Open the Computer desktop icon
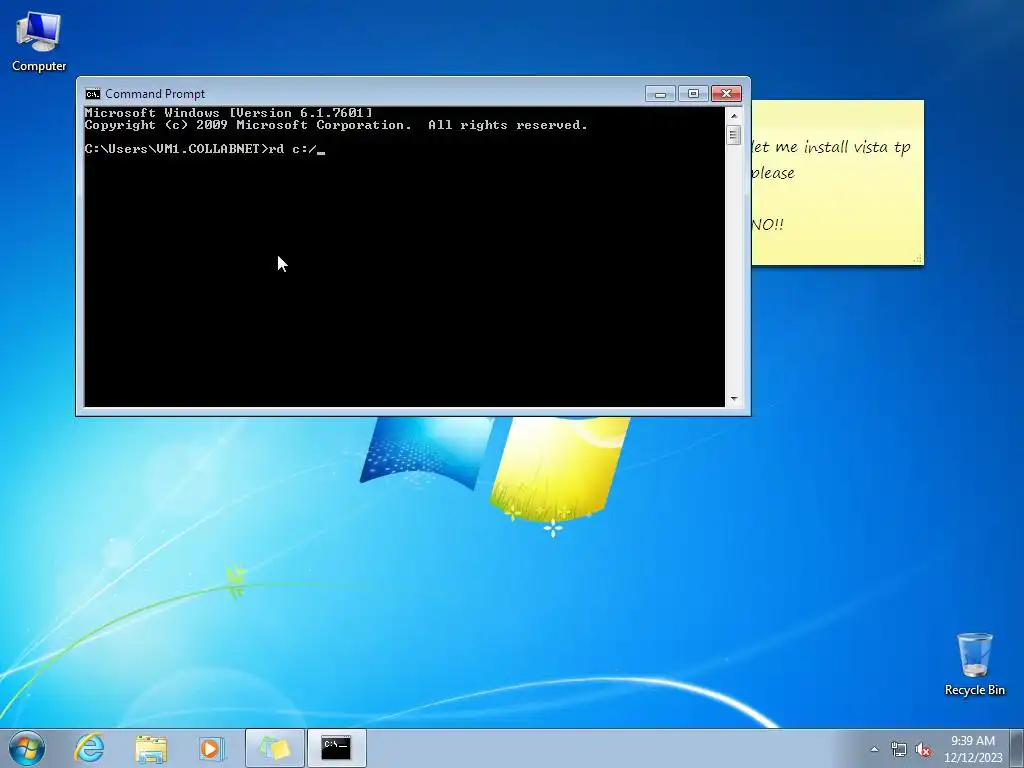The image size is (1024, 768). click(39, 42)
